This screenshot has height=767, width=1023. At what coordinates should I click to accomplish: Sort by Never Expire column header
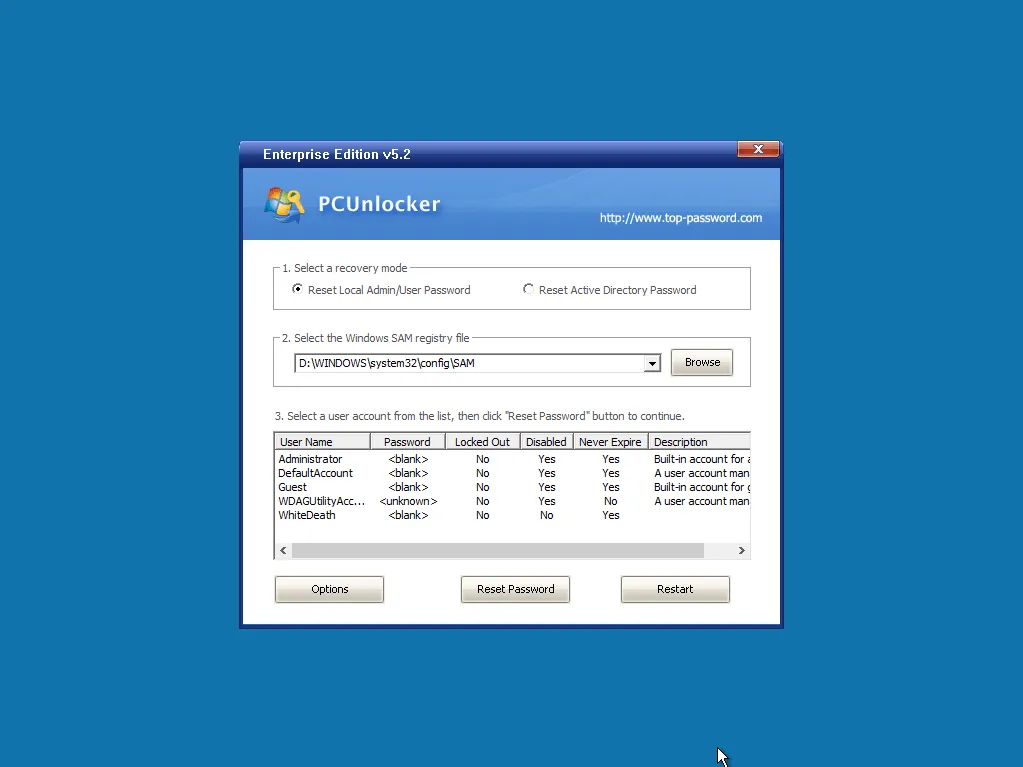(x=610, y=442)
